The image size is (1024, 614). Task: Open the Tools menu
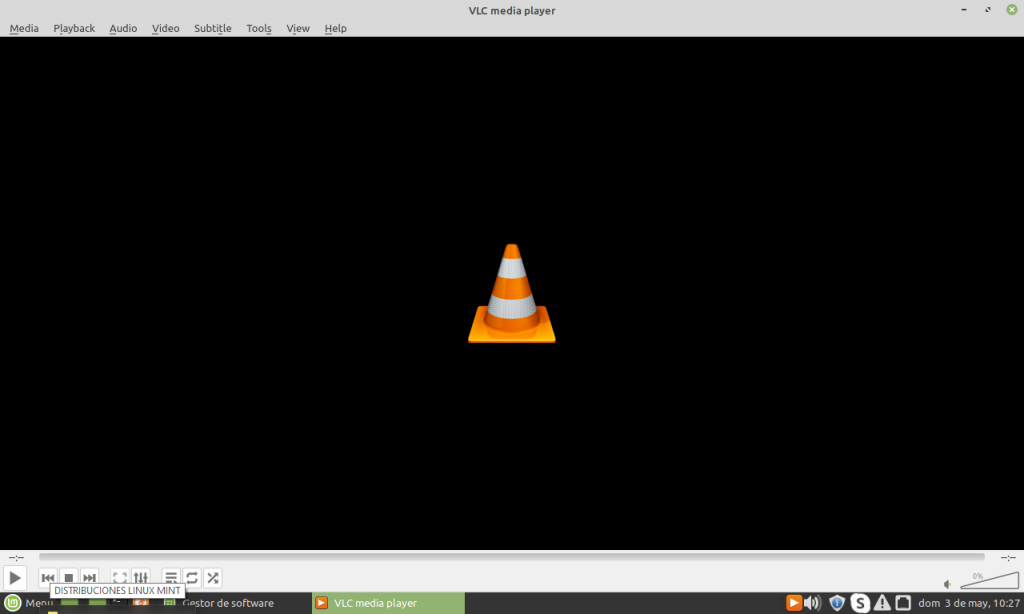point(259,28)
